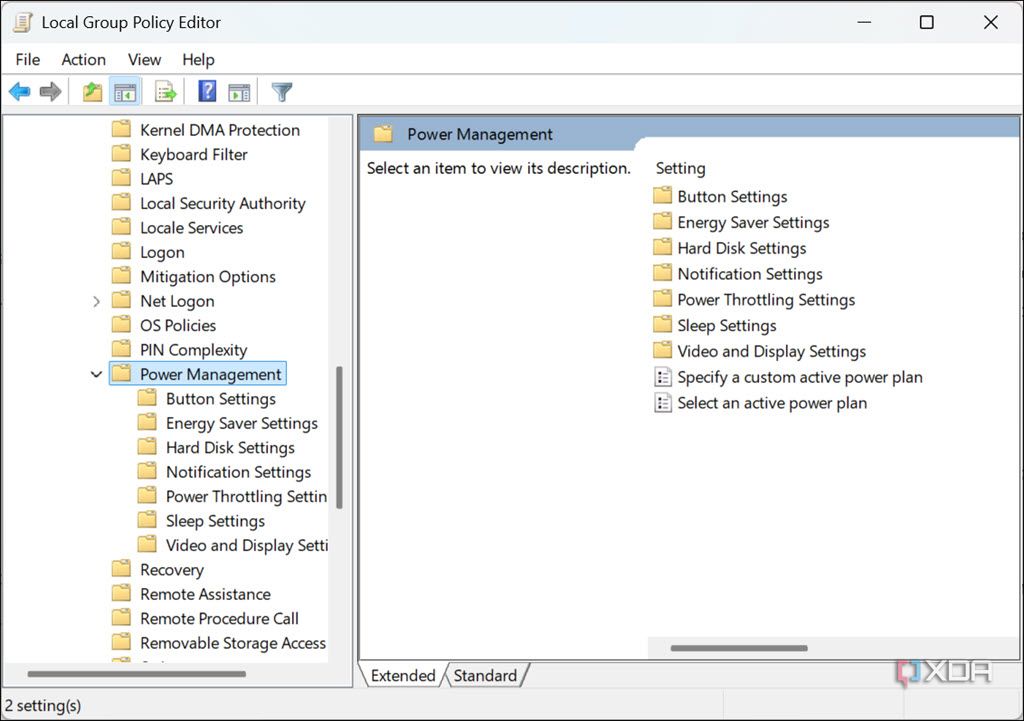1024x721 pixels.
Task: Click "Select an active power plan" text
Action: pos(772,403)
